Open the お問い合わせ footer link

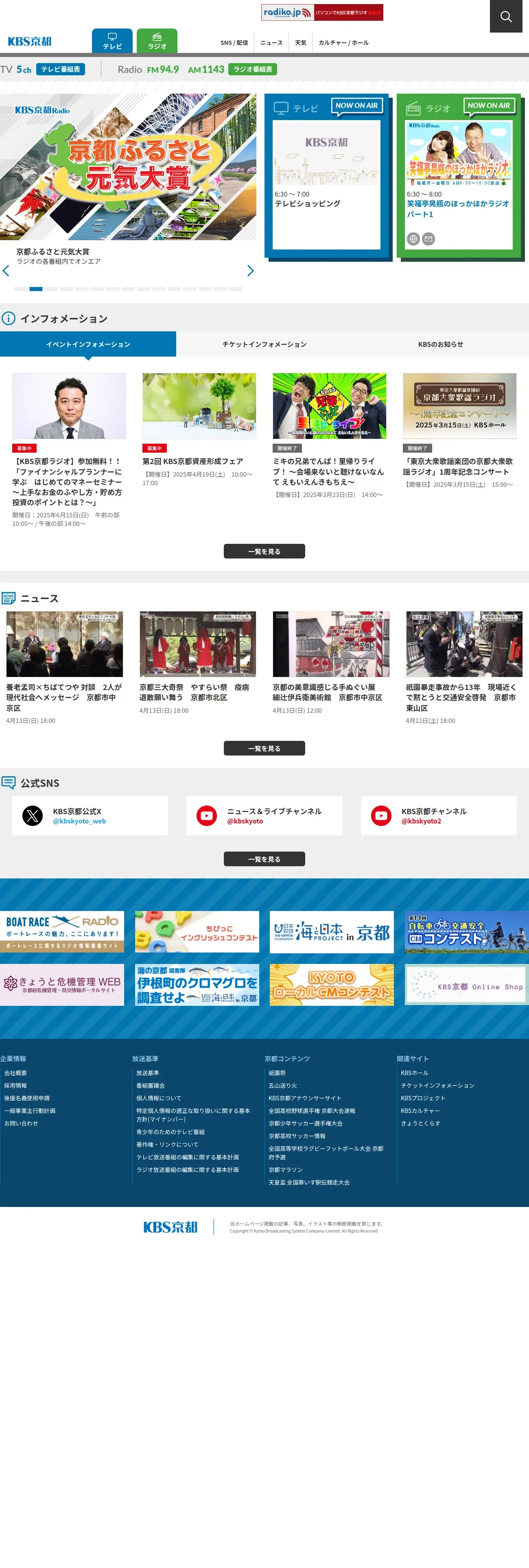[21, 1123]
